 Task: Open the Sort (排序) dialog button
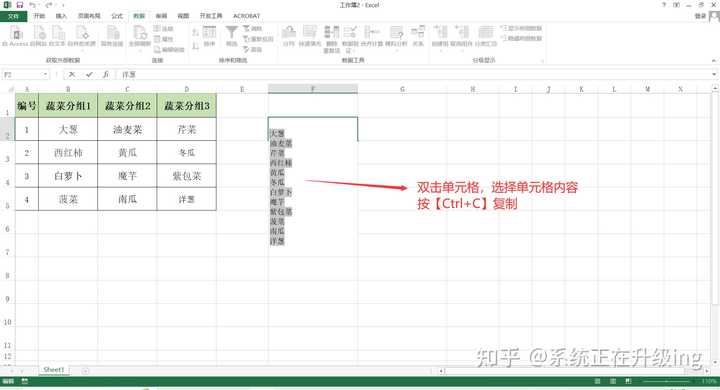click(x=209, y=36)
